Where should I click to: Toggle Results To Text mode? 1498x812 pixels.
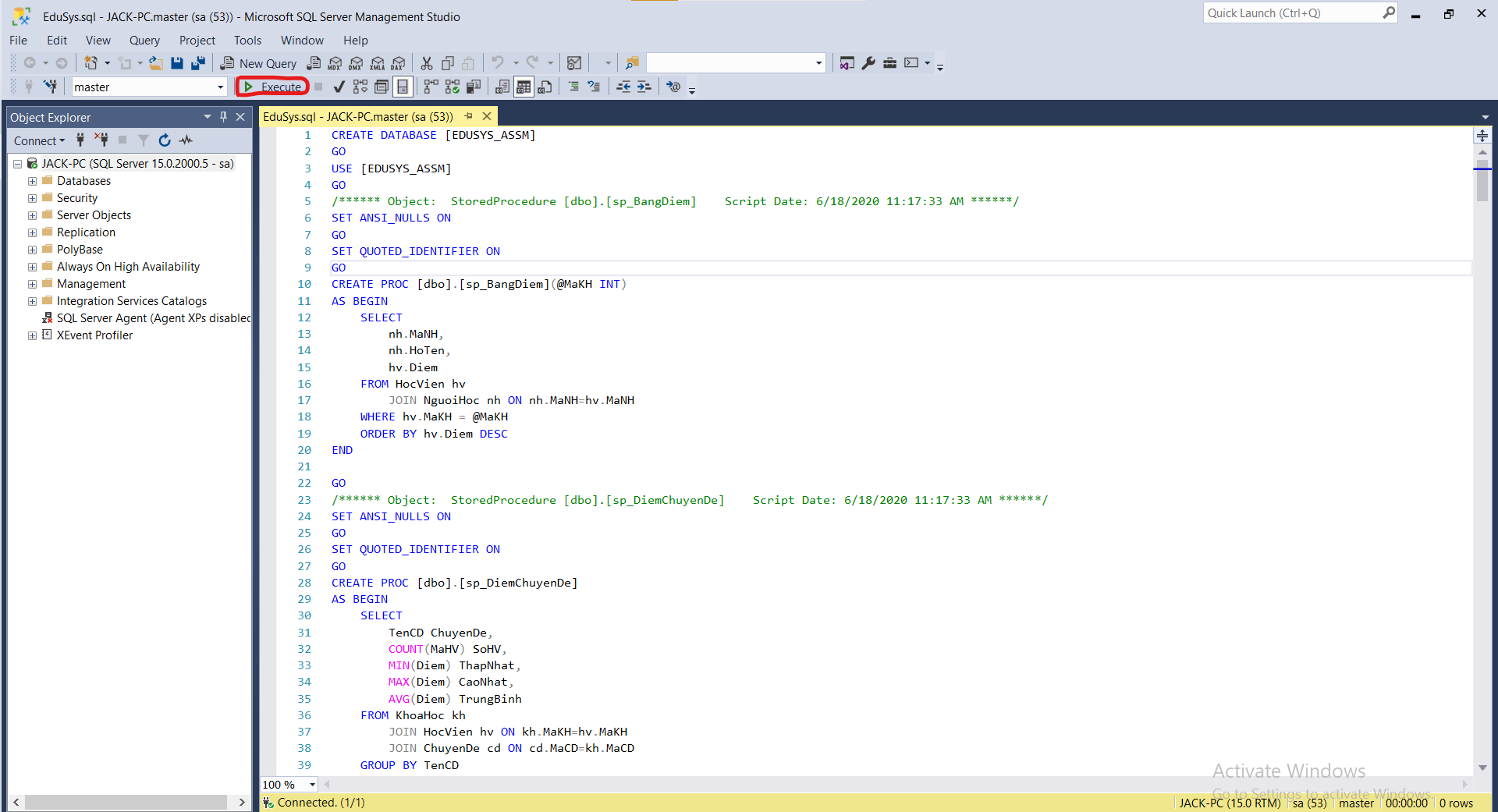pos(502,87)
